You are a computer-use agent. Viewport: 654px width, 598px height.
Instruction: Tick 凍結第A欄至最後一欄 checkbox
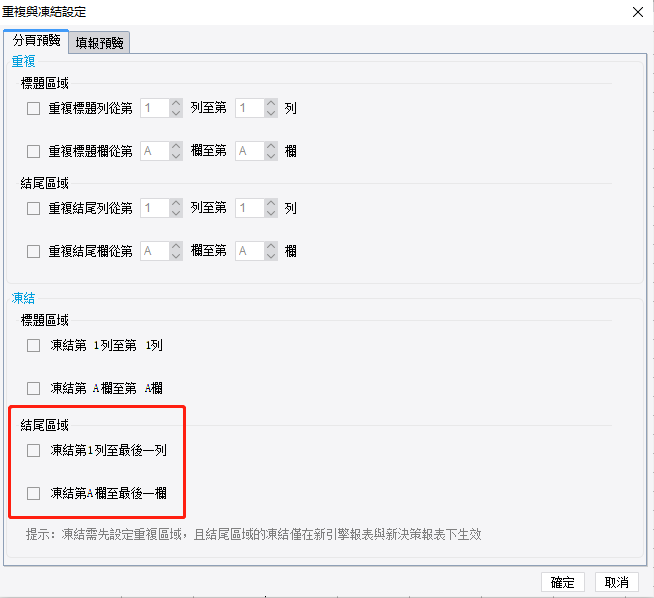tap(33, 493)
